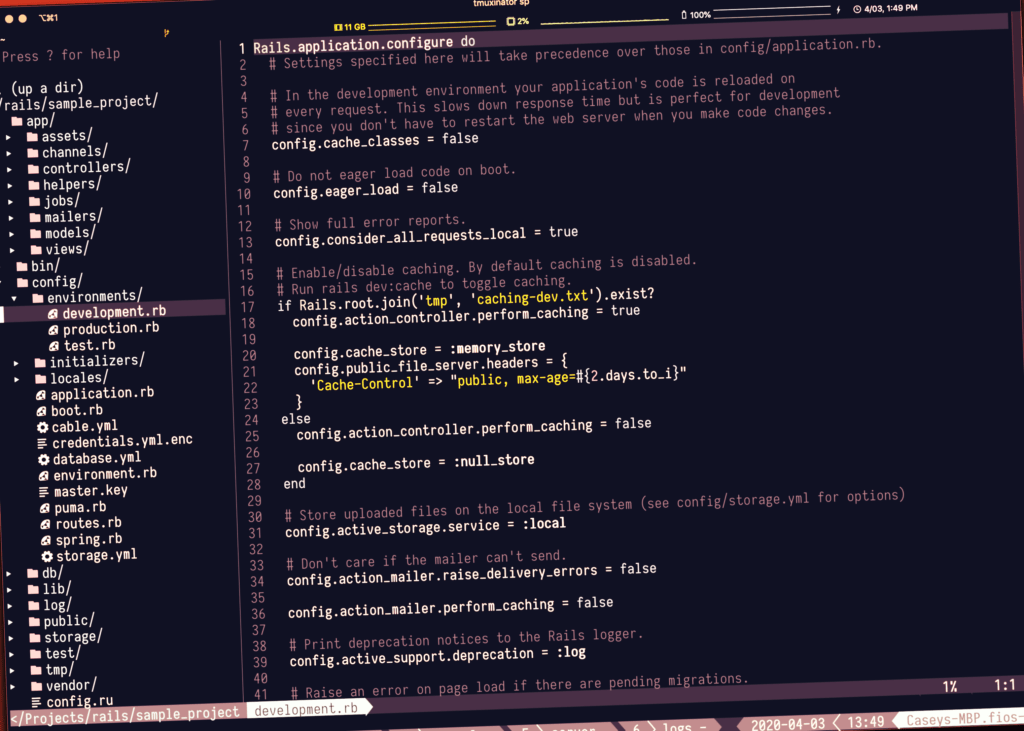Click 'config.active_storage.service = :local' line
This screenshot has height=731, width=1024.
pos(426,528)
